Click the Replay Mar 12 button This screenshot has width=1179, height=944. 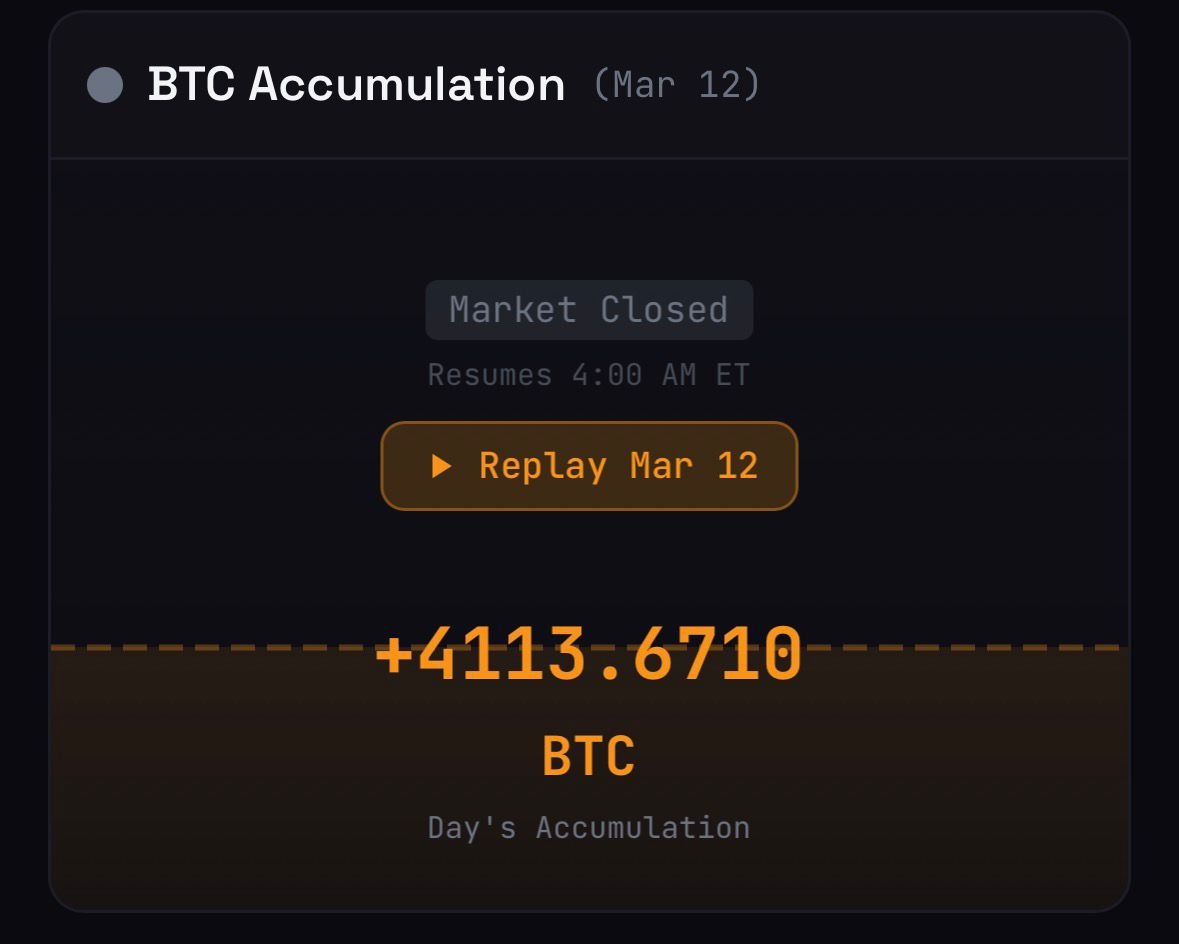(589, 466)
